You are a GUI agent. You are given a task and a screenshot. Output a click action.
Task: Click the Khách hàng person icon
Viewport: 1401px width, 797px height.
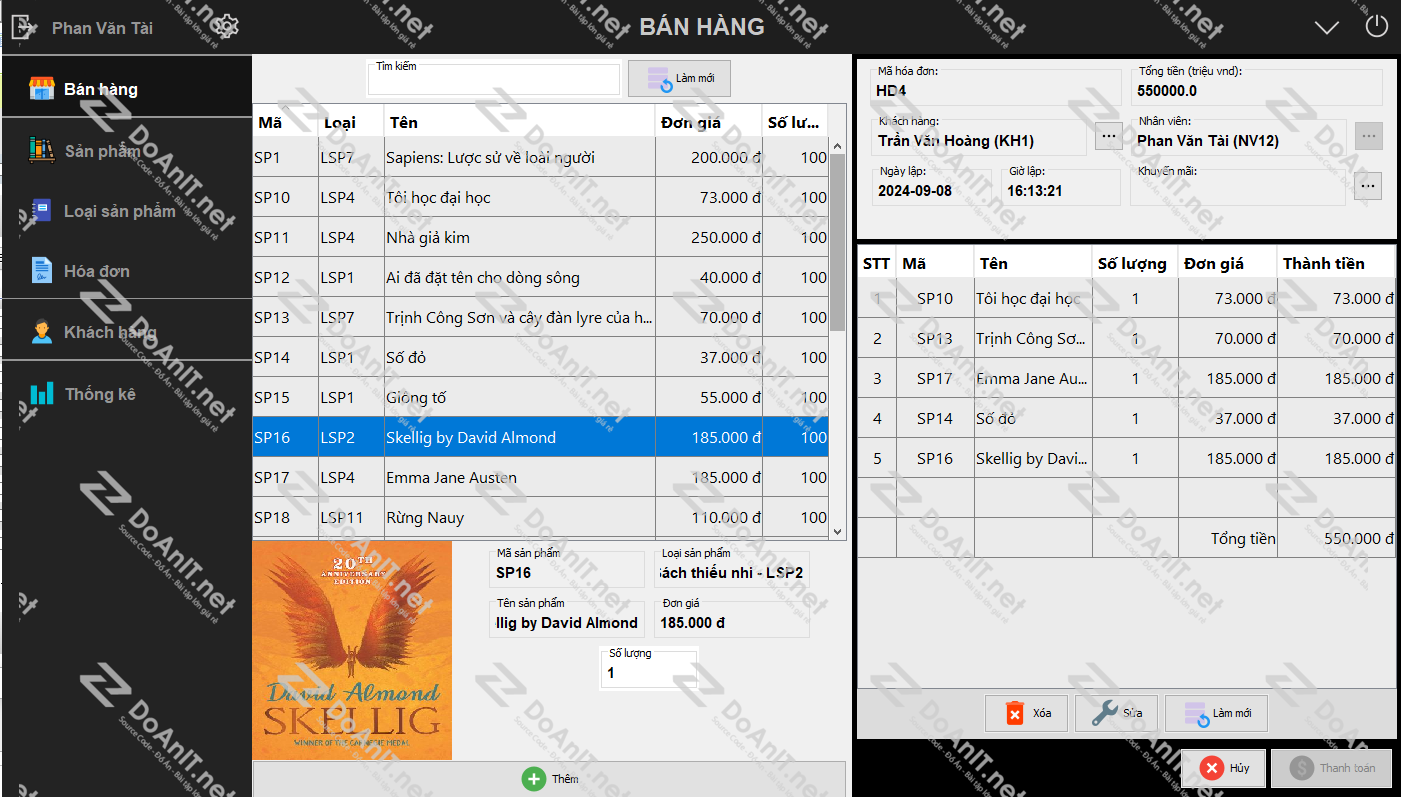[41, 332]
